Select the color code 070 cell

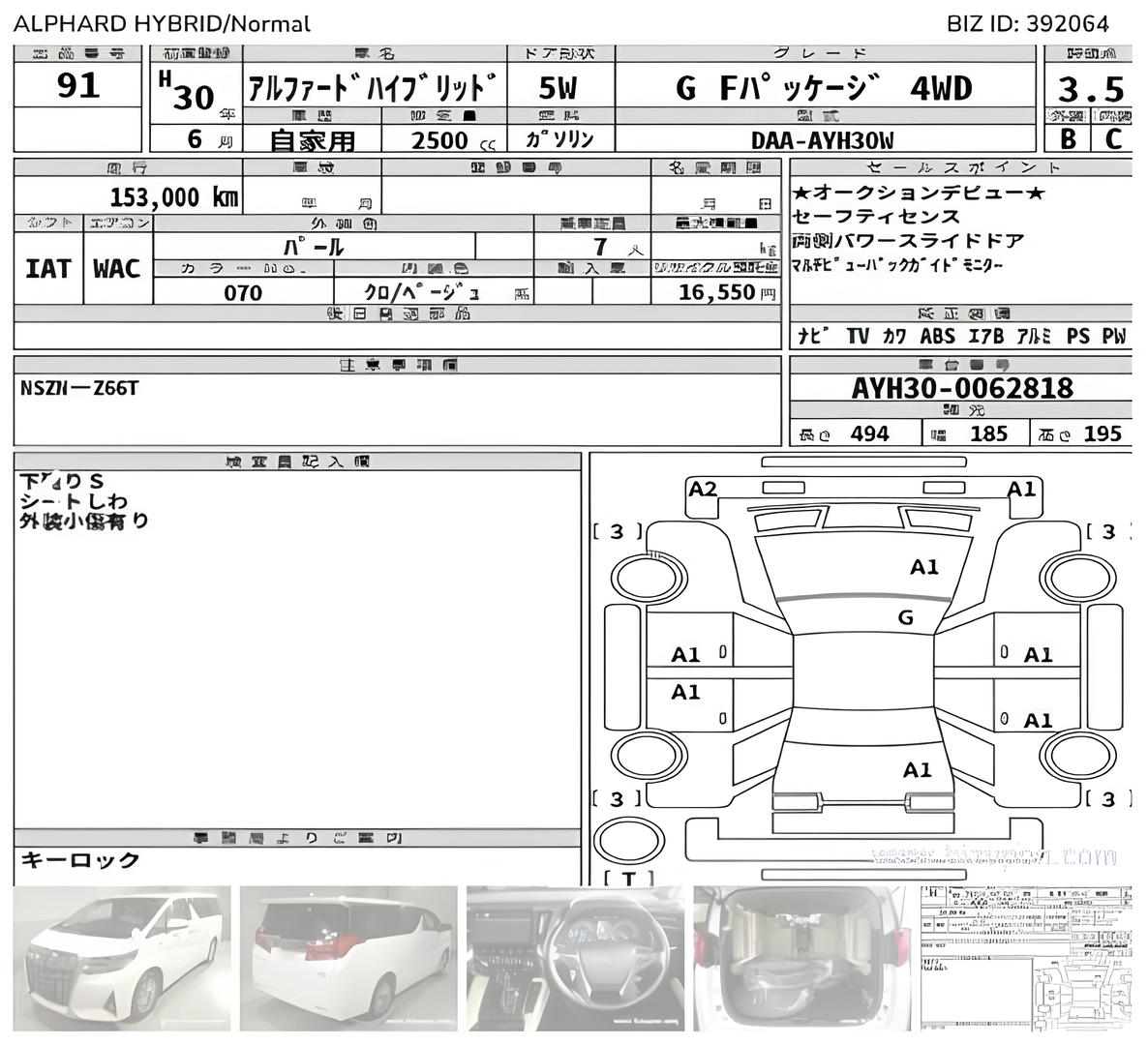[x=242, y=292]
